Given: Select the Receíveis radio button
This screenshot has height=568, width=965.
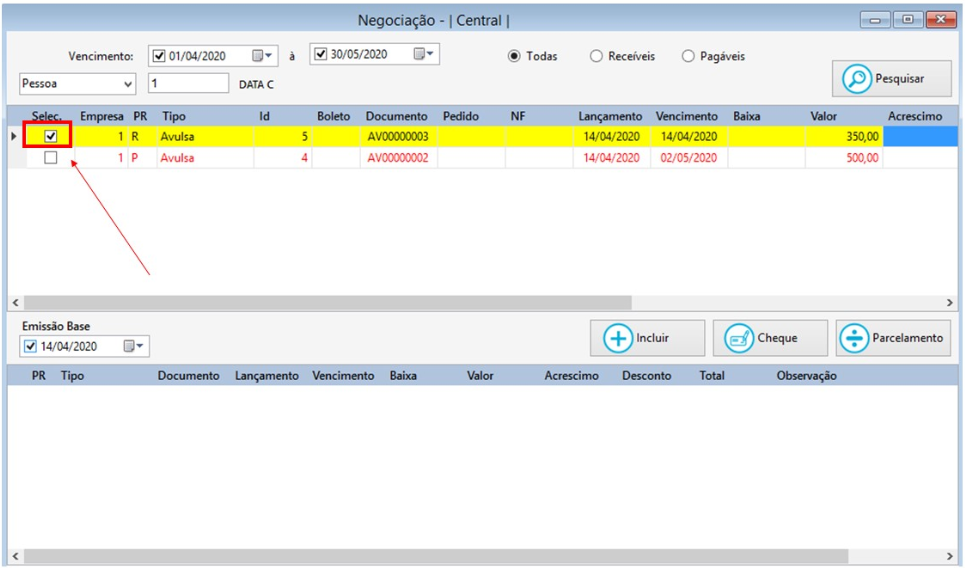Looking at the screenshot, I should pyautogui.click(x=596, y=56).
